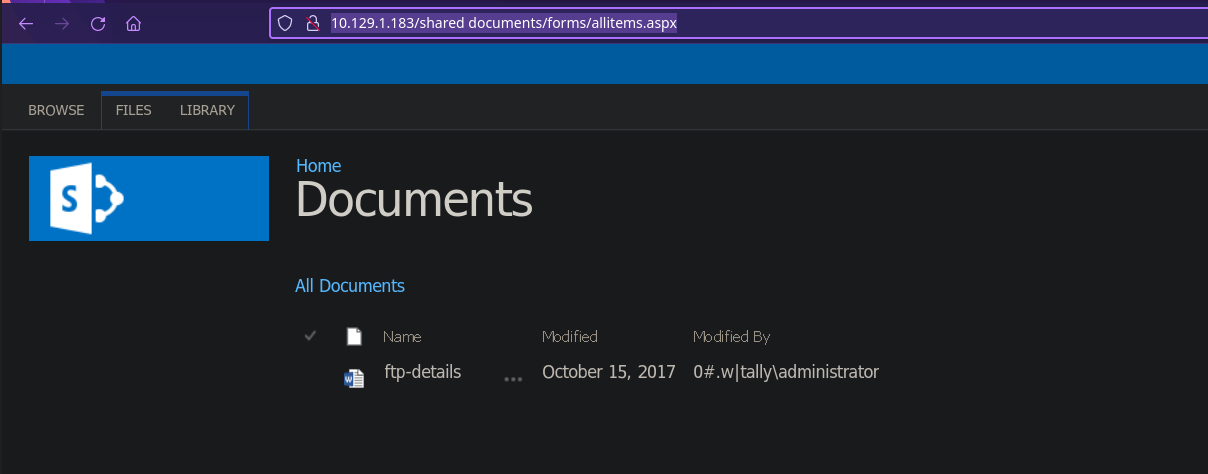1208x474 pixels.
Task: Sort by the Modified column header
Action: coord(569,337)
